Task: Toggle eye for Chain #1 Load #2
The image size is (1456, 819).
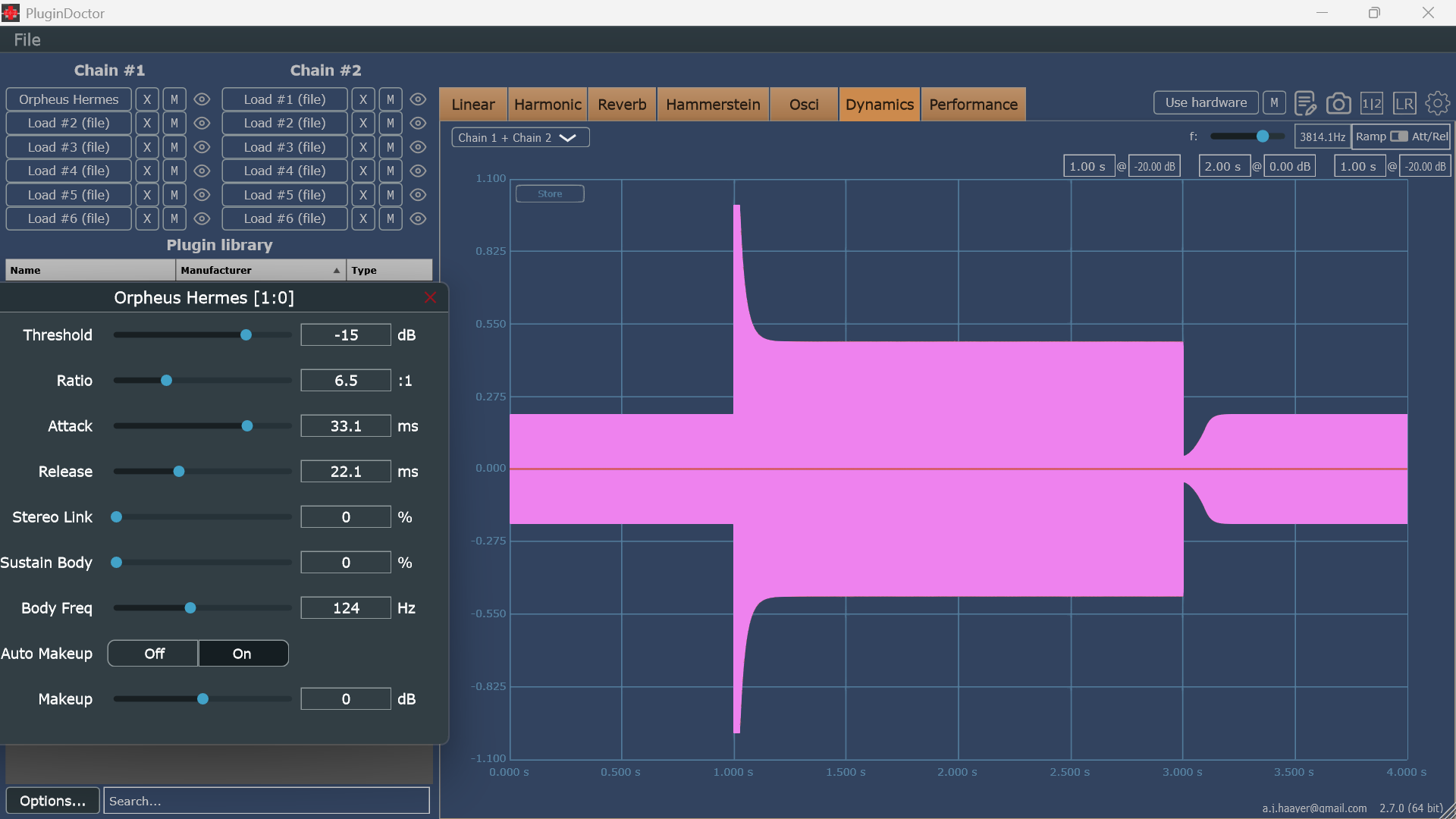Action: tap(202, 123)
